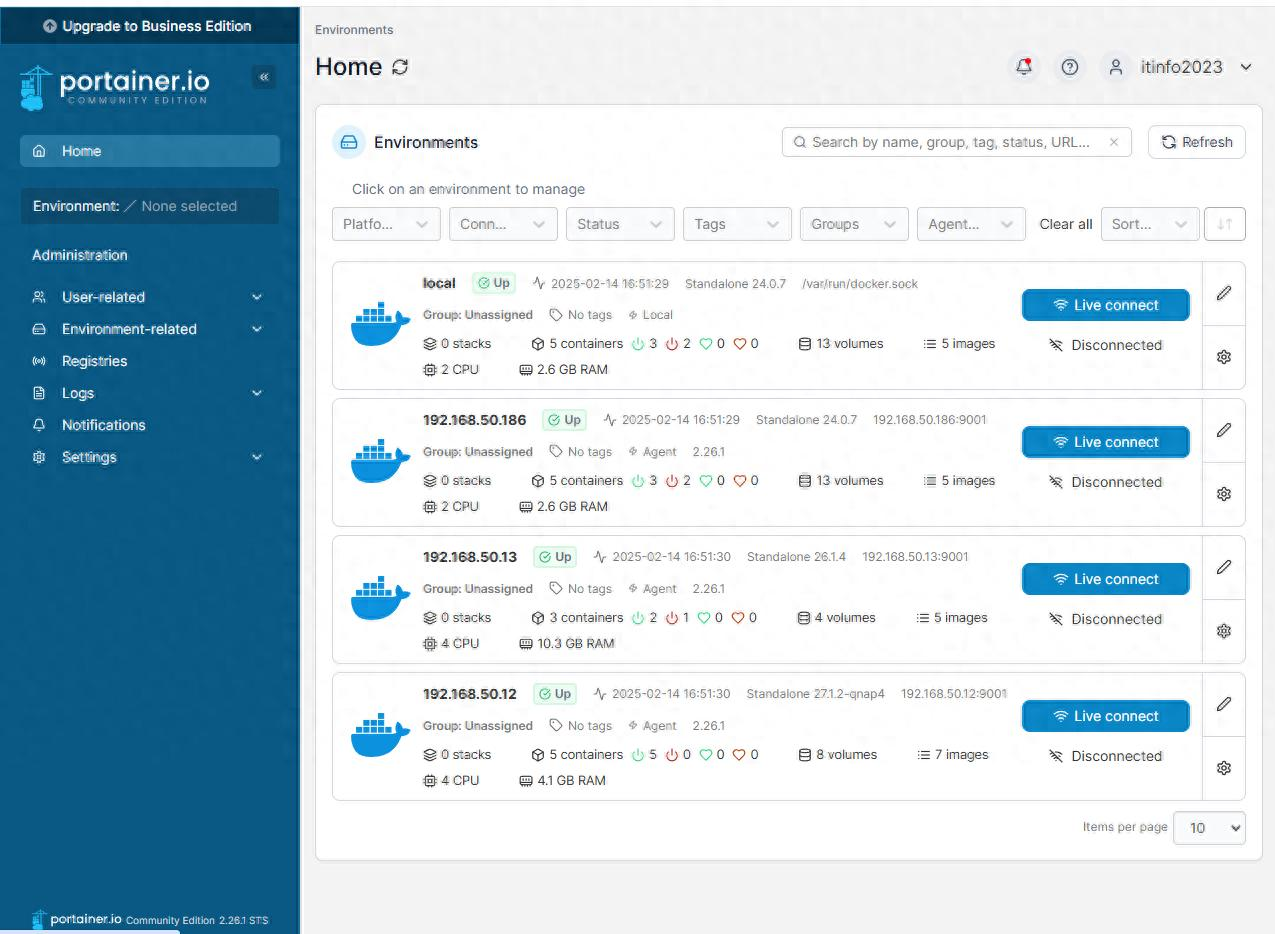Expand the Environment-related menu
Screen dimensions: 1275x934
tap(149, 329)
